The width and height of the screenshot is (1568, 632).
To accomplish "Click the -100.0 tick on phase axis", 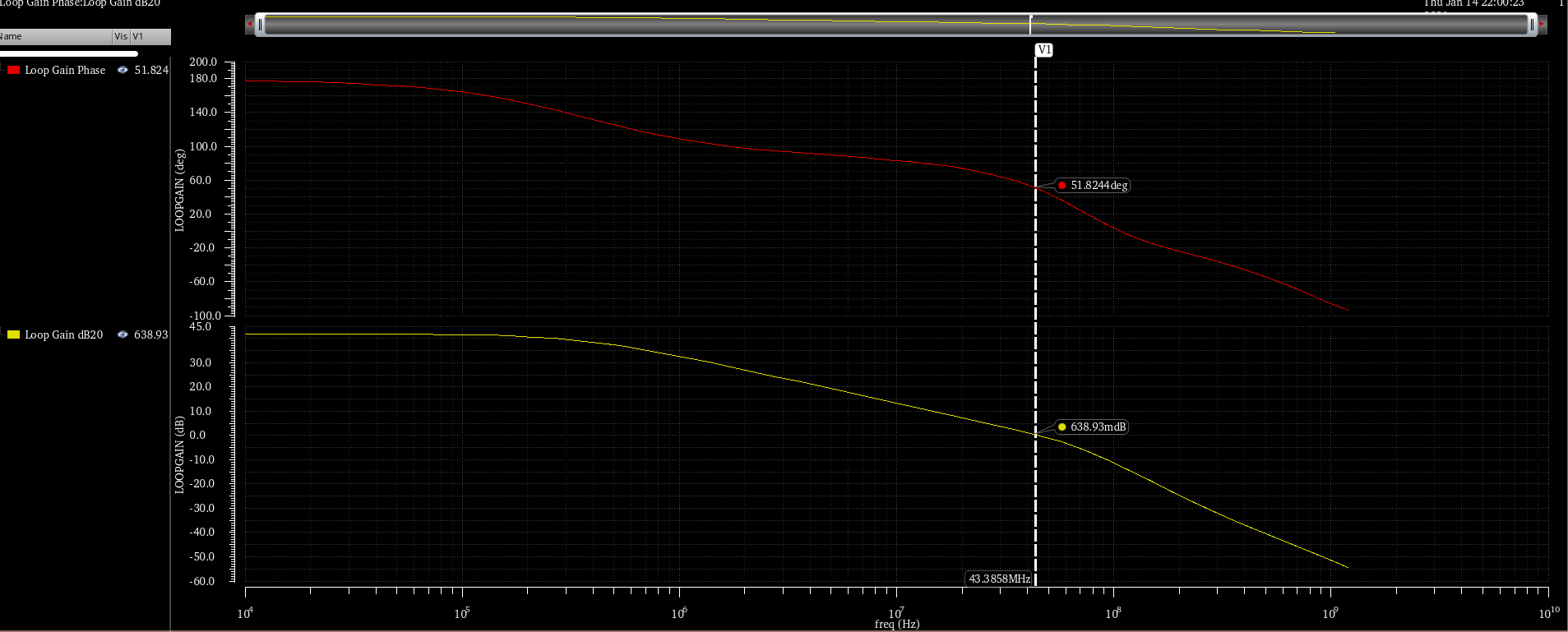I will (x=205, y=316).
